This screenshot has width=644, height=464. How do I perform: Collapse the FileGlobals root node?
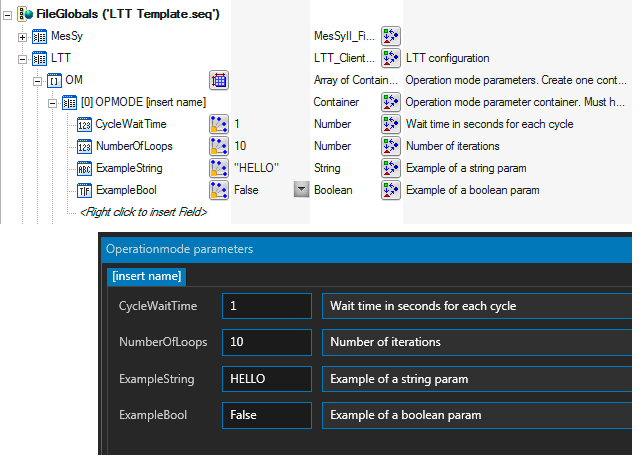tap(7, 16)
